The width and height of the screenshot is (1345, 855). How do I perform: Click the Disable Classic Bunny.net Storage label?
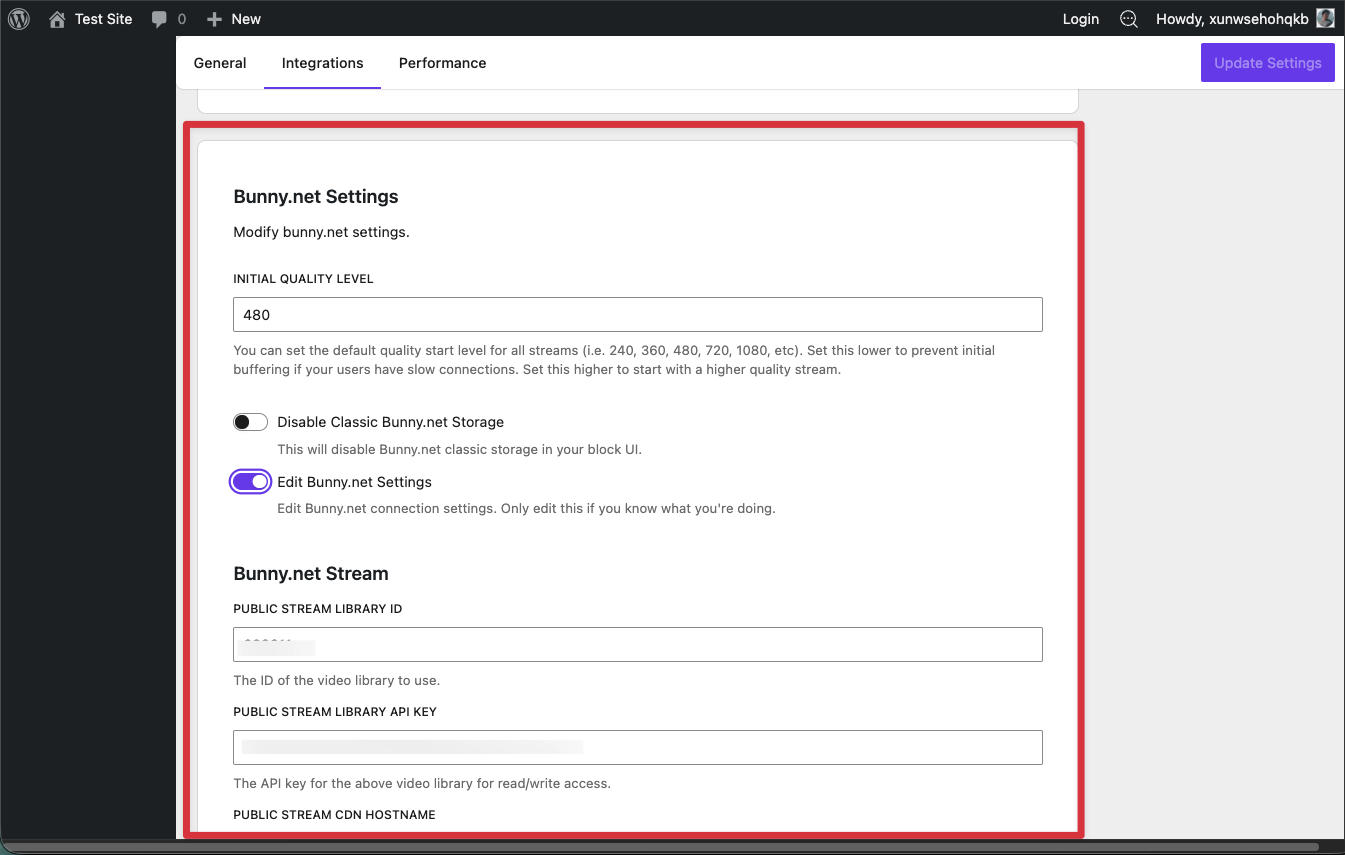pyautogui.click(x=390, y=422)
